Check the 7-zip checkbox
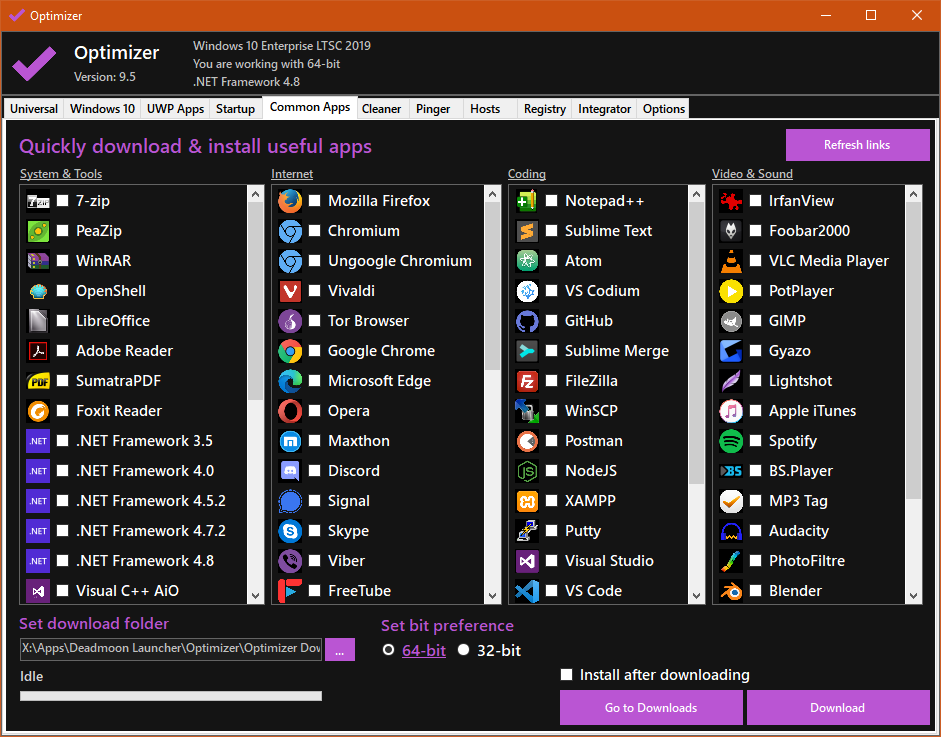This screenshot has width=941, height=737. coord(63,201)
